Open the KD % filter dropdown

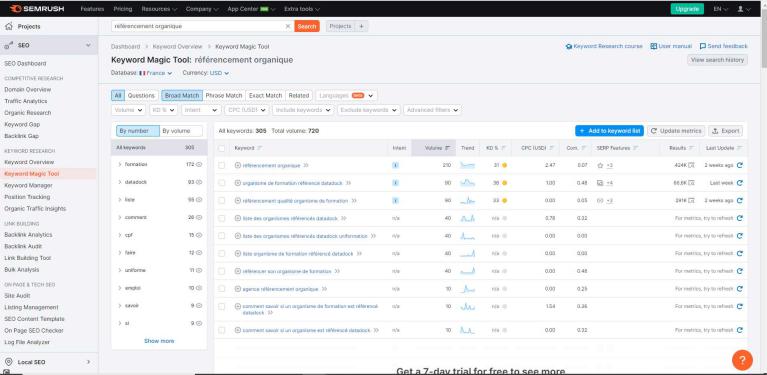163,110
